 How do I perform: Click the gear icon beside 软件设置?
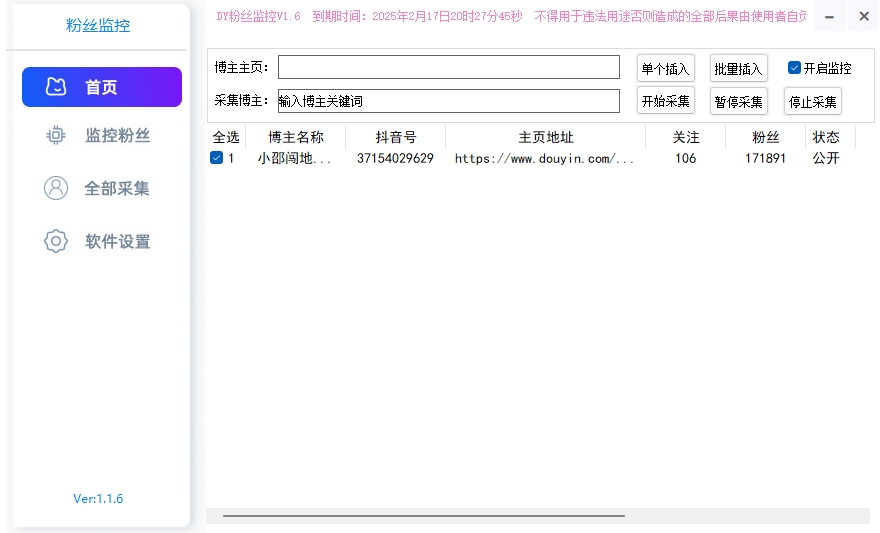(56, 241)
